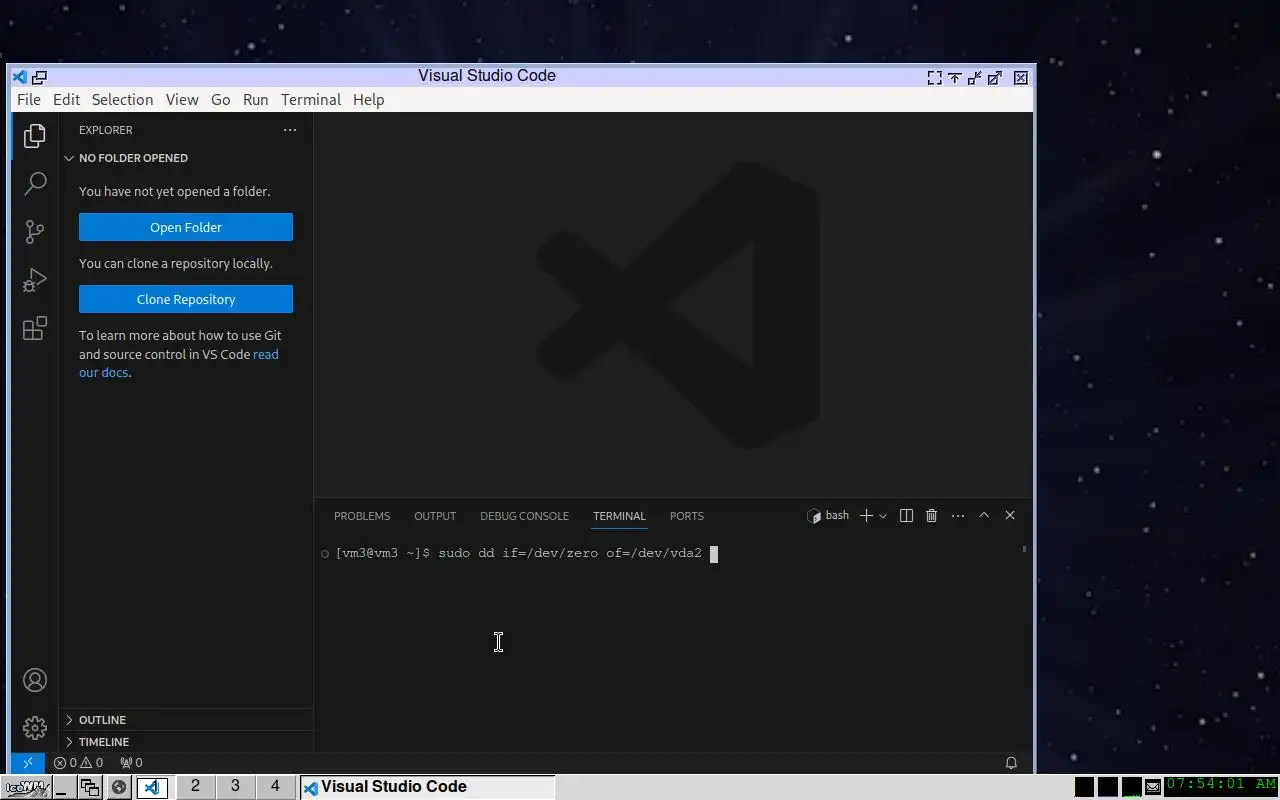Select the Terminal panel tab
This screenshot has height=800, width=1280.
click(619, 516)
